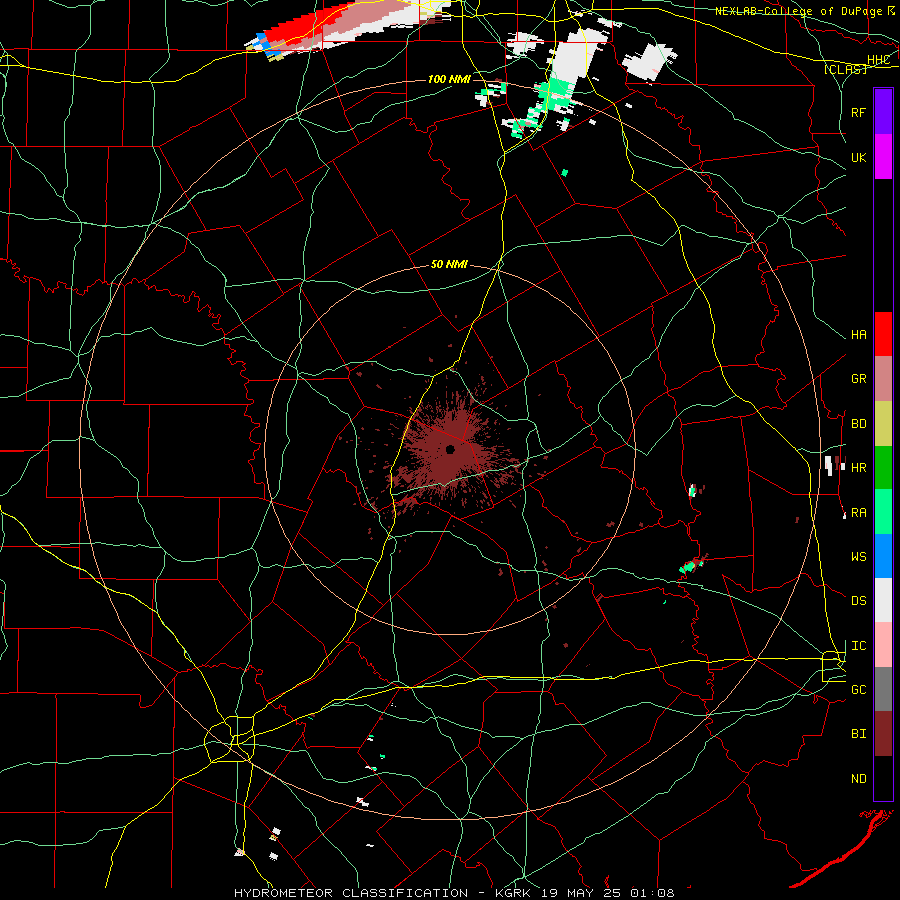Click the '01:08' timestamp text
This screenshot has width=900, height=900.
tap(652, 893)
